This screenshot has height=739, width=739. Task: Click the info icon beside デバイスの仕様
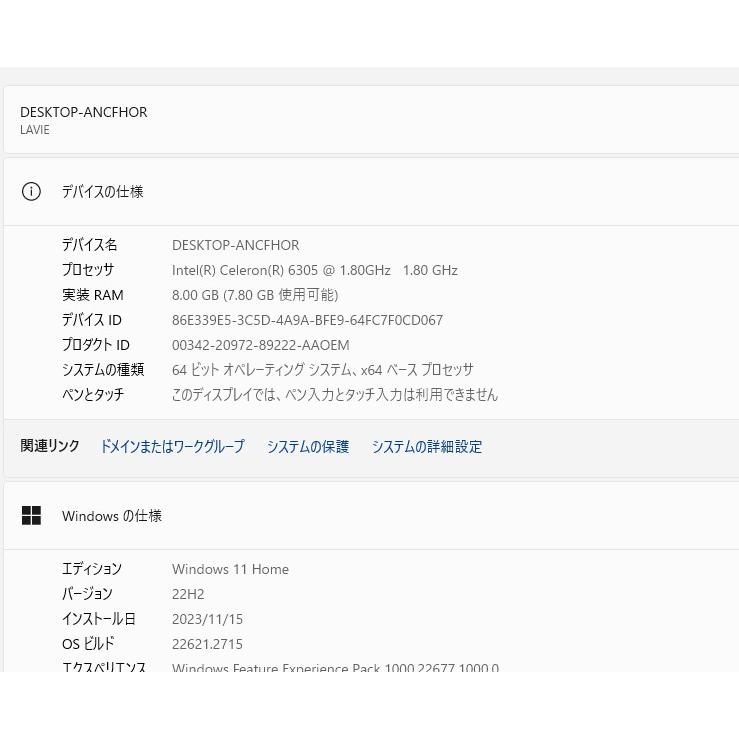click(x=31, y=191)
